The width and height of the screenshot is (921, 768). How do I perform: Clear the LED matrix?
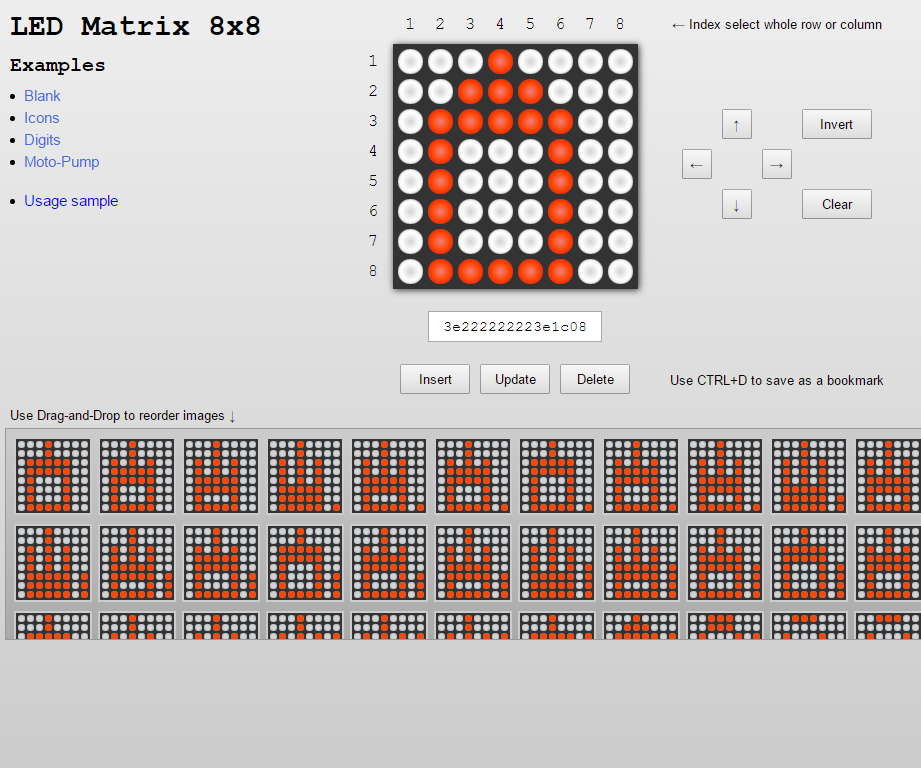coord(836,203)
